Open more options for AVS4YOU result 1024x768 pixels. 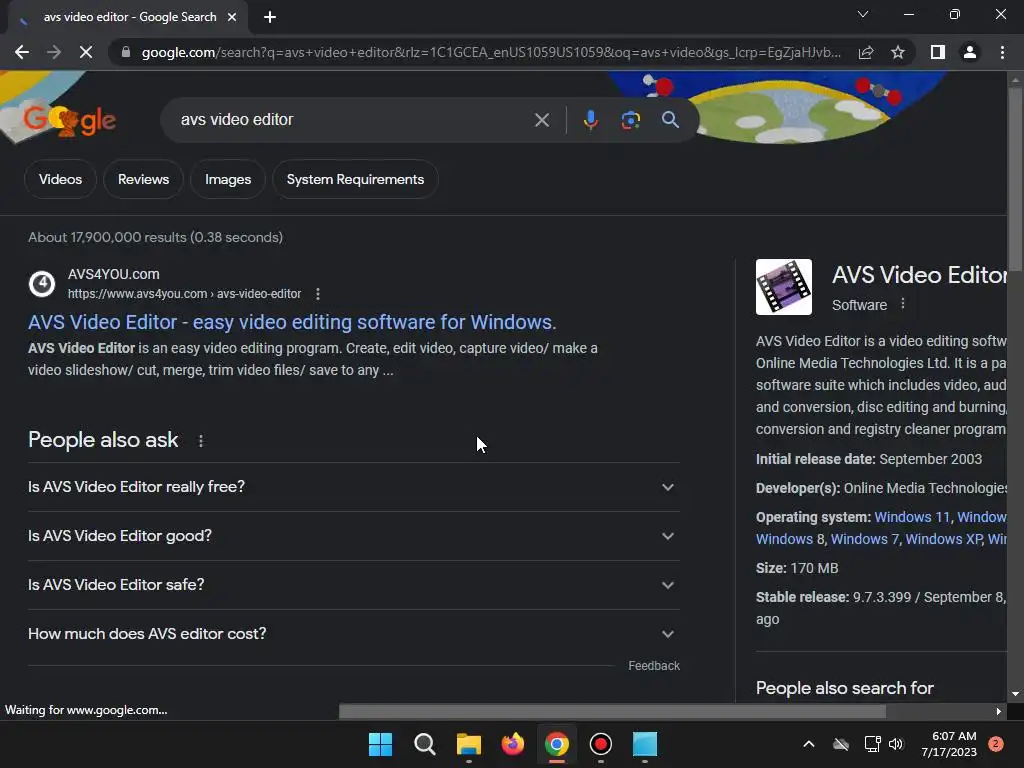click(x=318, y=295)
